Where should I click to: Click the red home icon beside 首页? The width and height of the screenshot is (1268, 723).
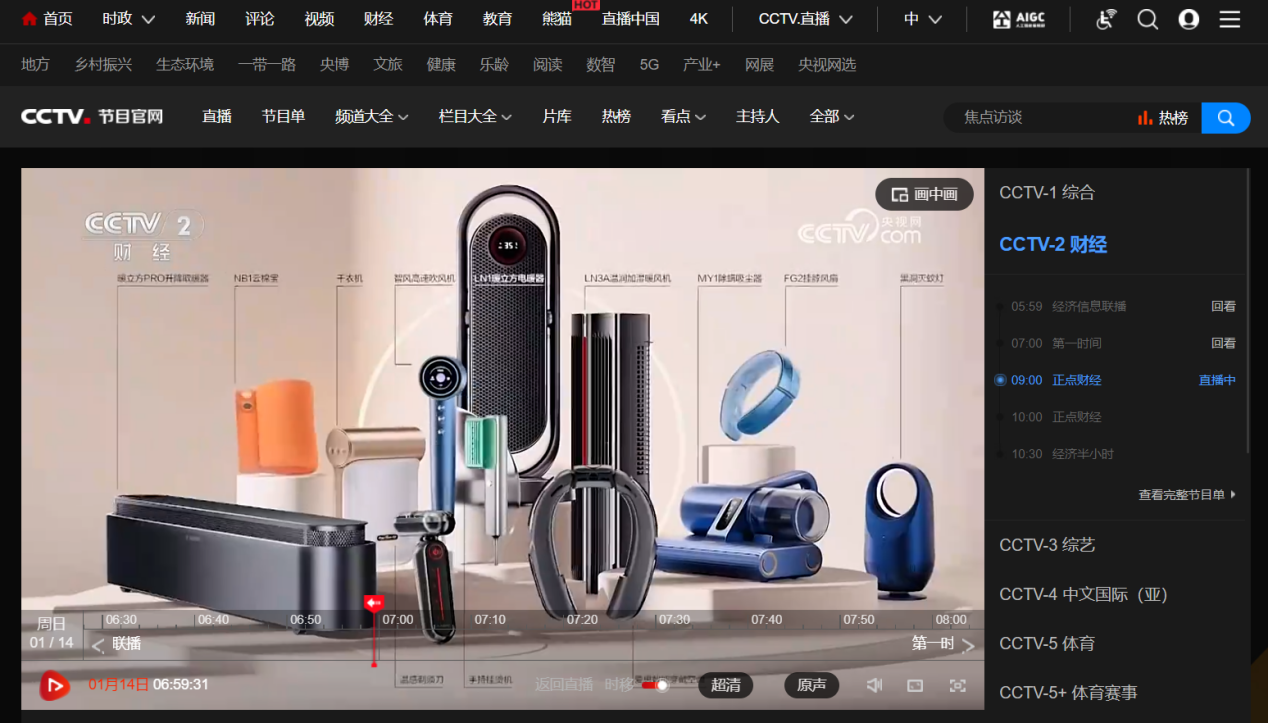[x=29, y=19]
